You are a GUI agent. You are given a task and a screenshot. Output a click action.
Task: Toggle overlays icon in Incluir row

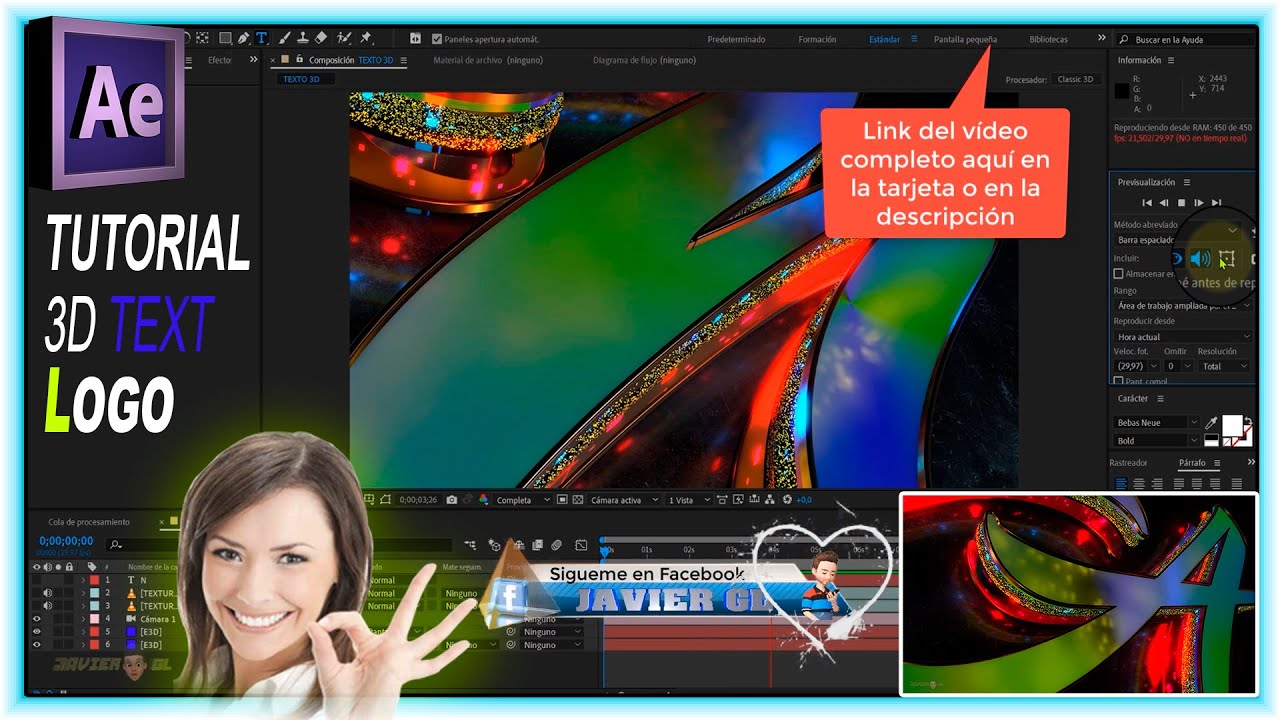[x=1227, y=259]
